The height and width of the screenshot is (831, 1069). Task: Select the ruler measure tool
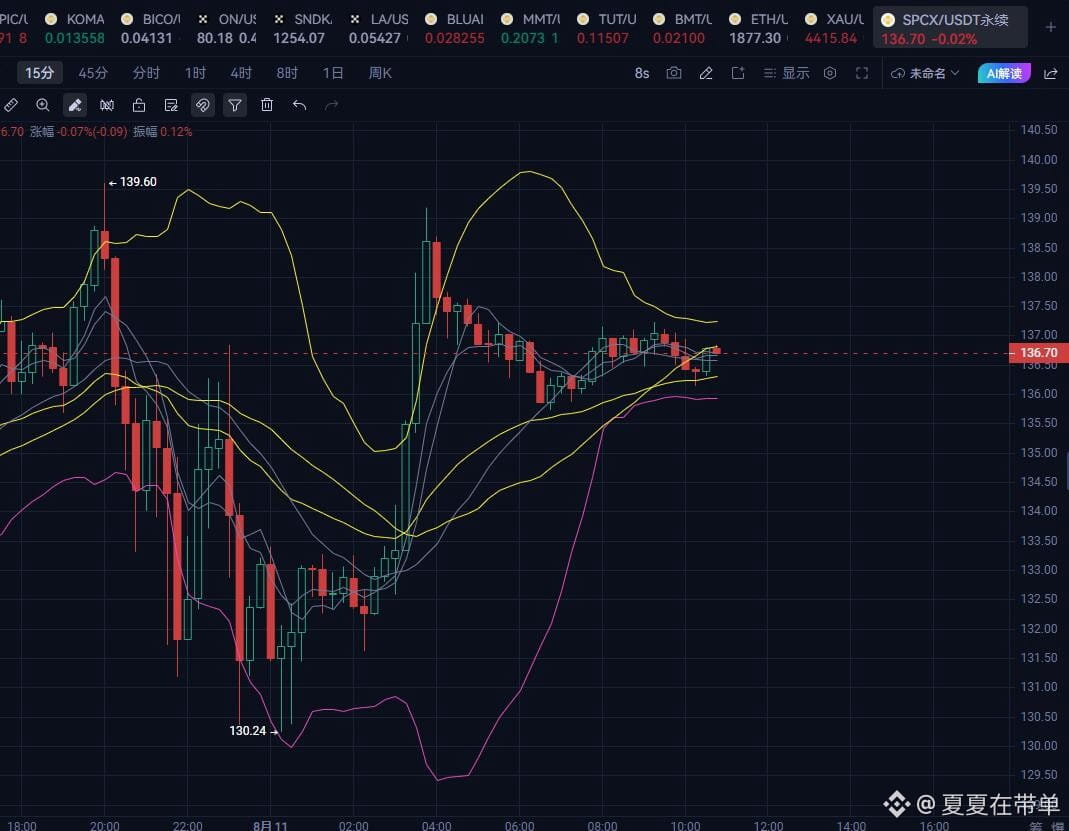click(x=11, y=105)
